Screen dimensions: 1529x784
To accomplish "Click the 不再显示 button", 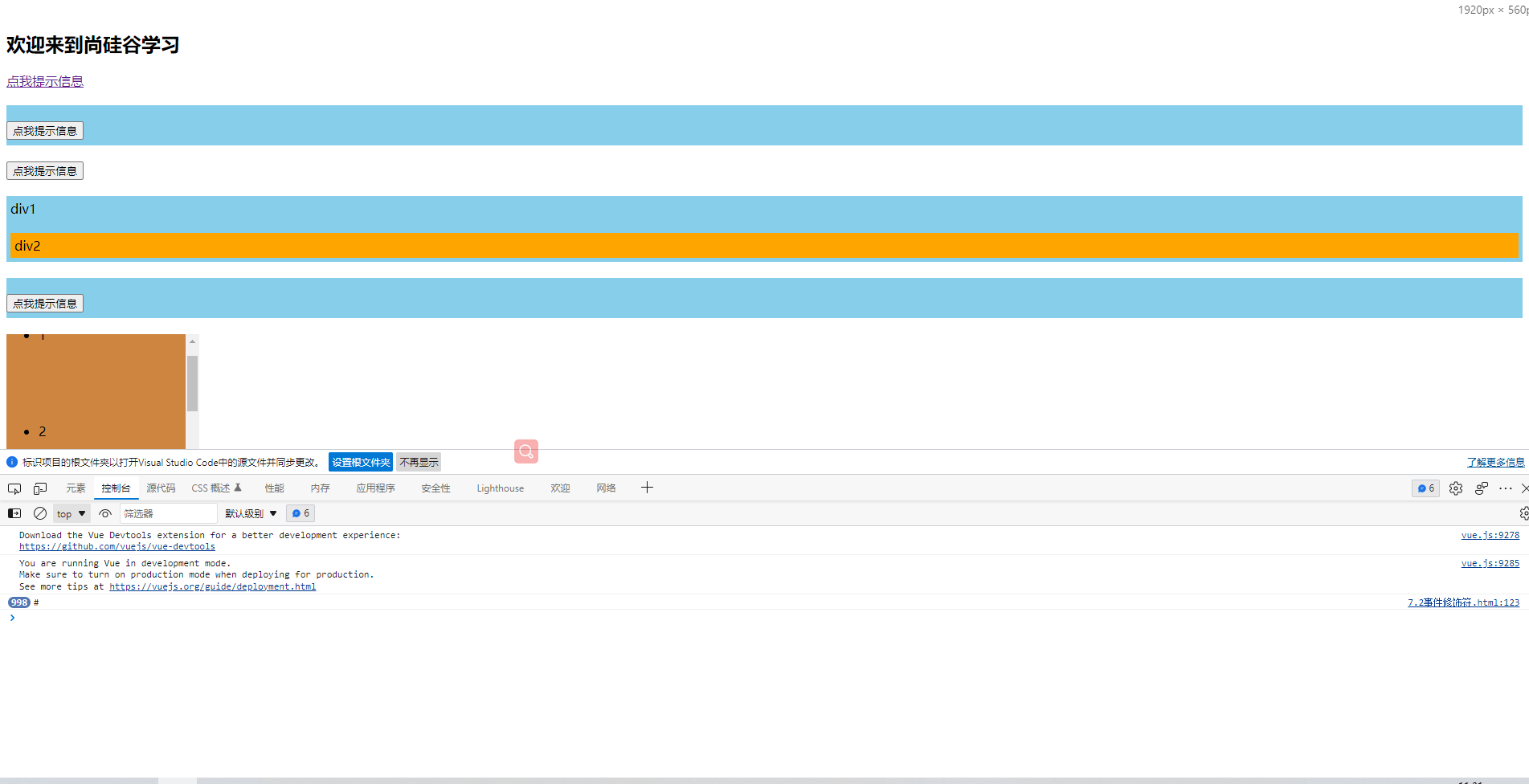I will coord(419,462).
